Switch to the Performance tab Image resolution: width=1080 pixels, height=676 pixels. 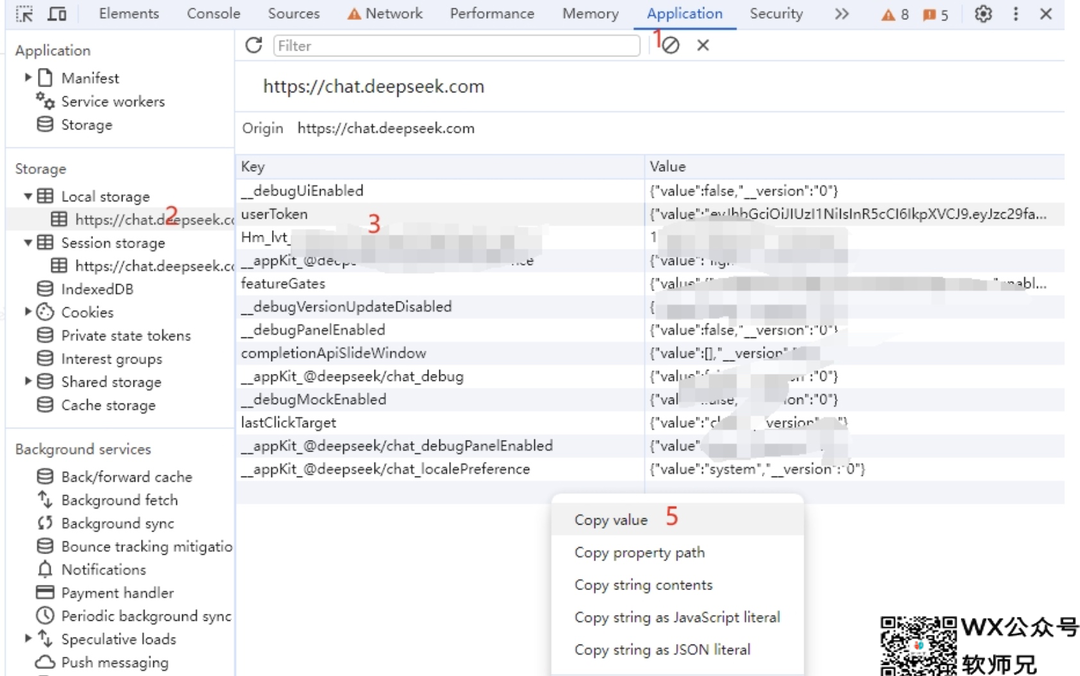[x=492, y=14]
